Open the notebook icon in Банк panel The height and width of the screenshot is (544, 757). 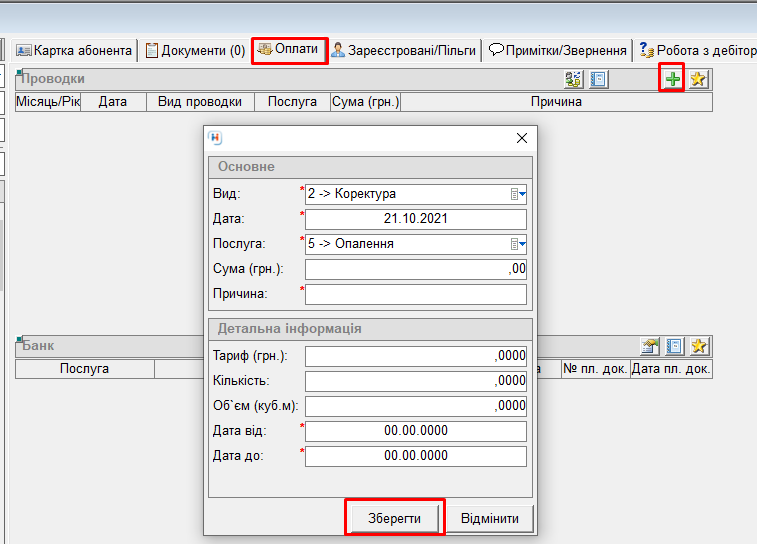[x=674, y=346]
